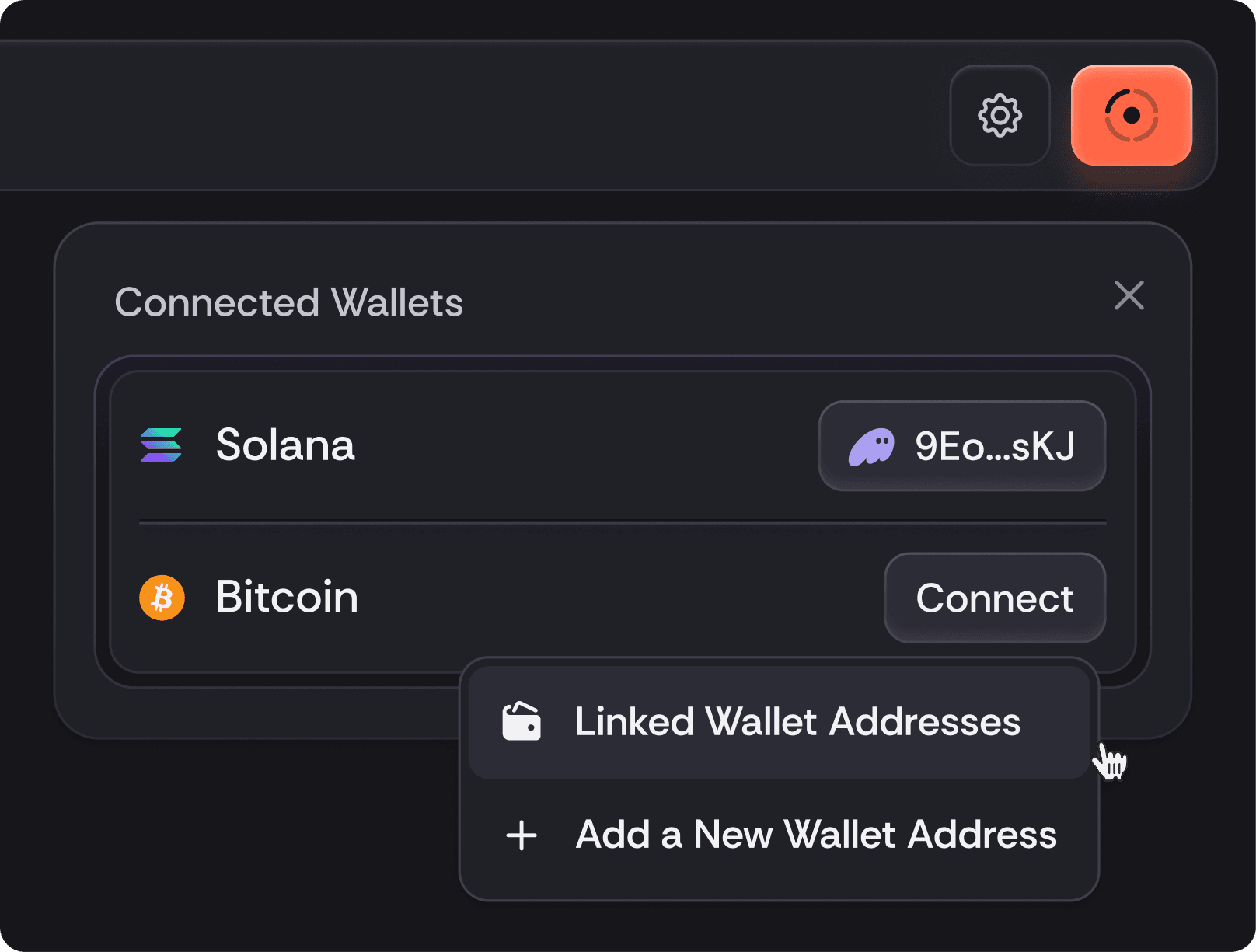Click the purple Phantom ghost icon
This screenshot has height=952, width=1256.
870,447
